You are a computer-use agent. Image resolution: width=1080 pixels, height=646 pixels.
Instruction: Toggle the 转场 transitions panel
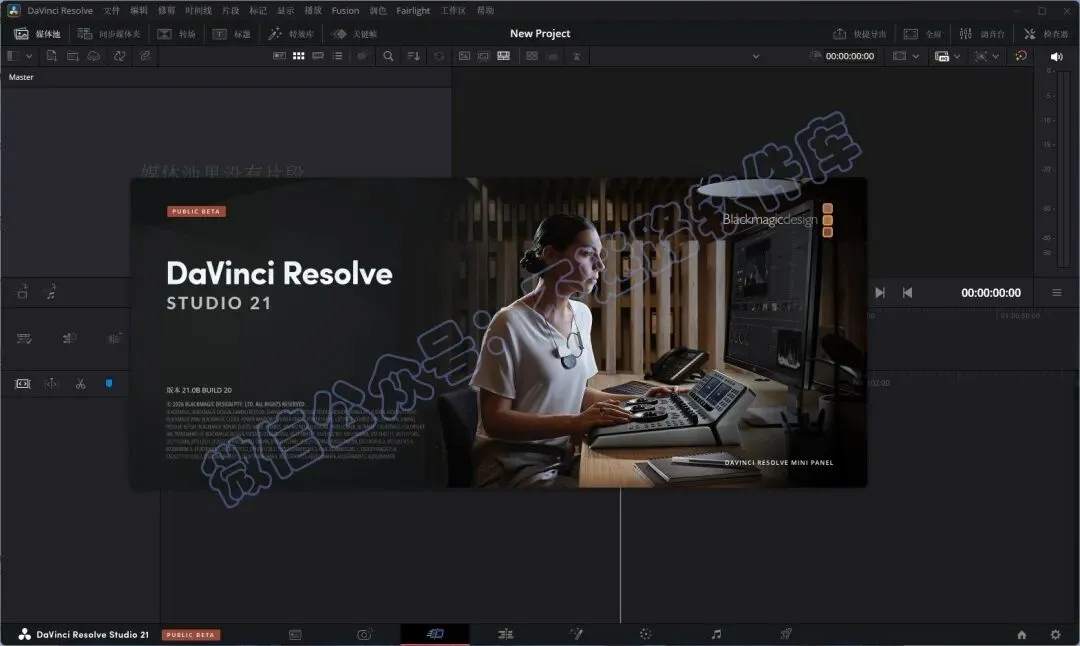176,34
